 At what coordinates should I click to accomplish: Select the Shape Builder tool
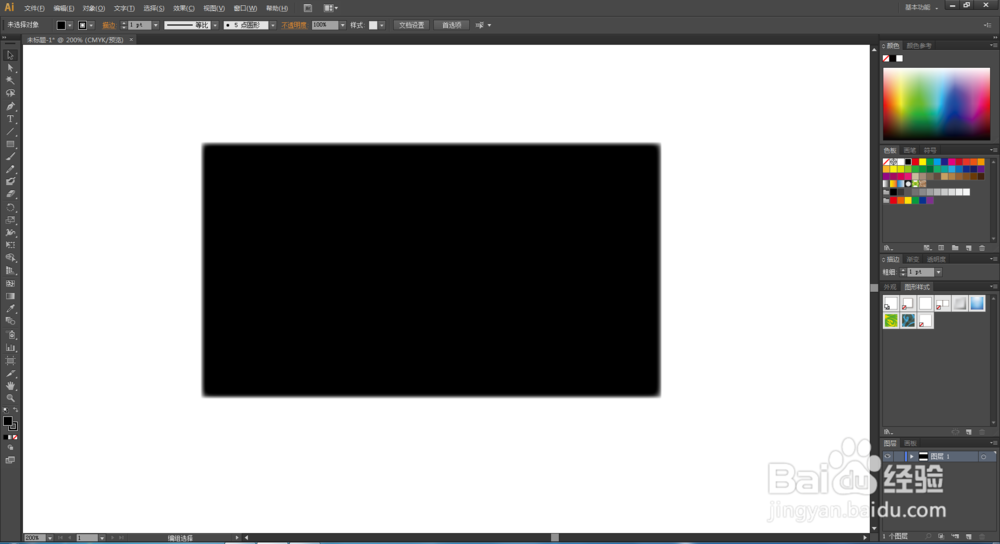tap(10, 258)
